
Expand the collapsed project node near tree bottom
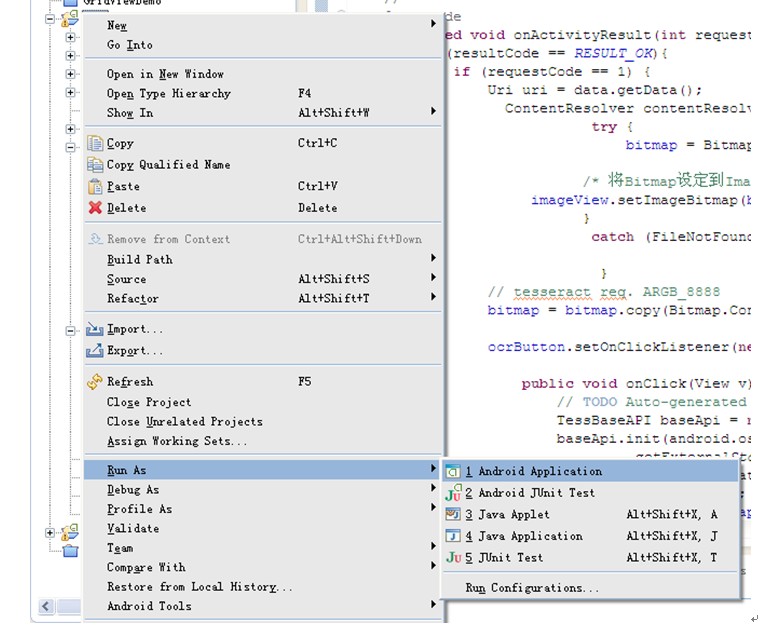pyautogui.click(x=50, y=533)
